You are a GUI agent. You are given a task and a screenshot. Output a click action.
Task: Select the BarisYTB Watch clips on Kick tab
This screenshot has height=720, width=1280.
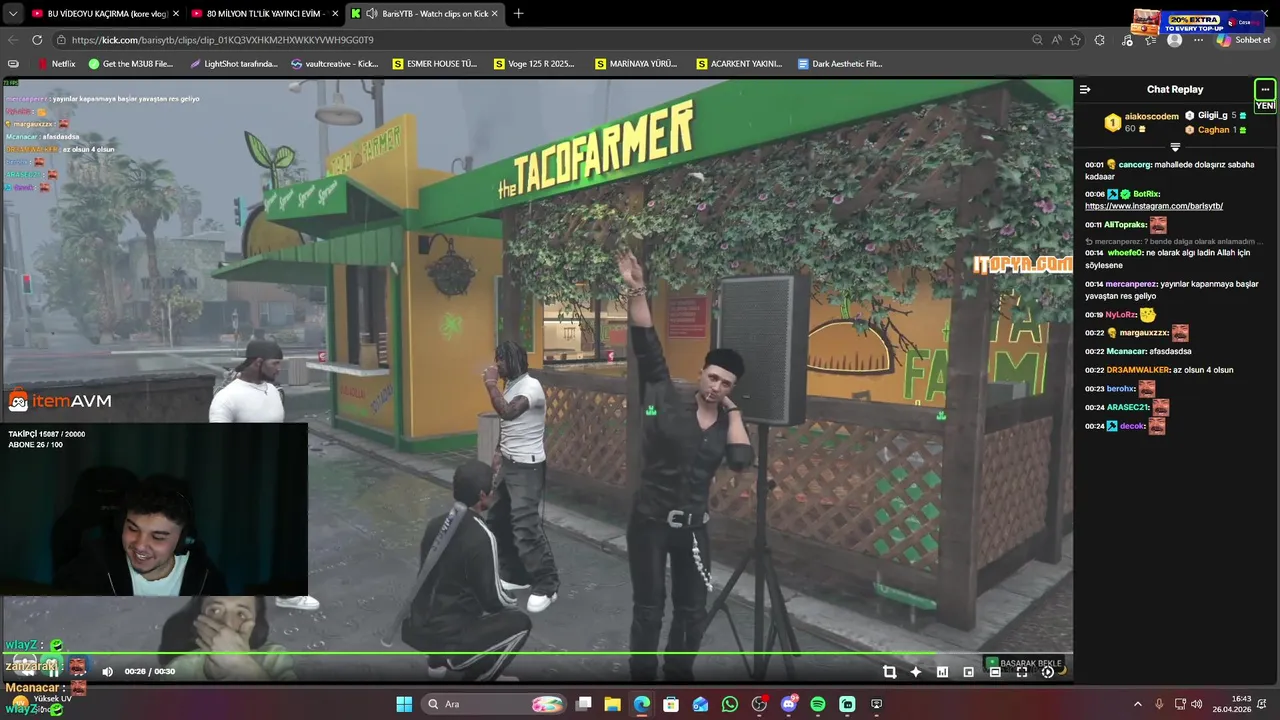coord(425,14)
